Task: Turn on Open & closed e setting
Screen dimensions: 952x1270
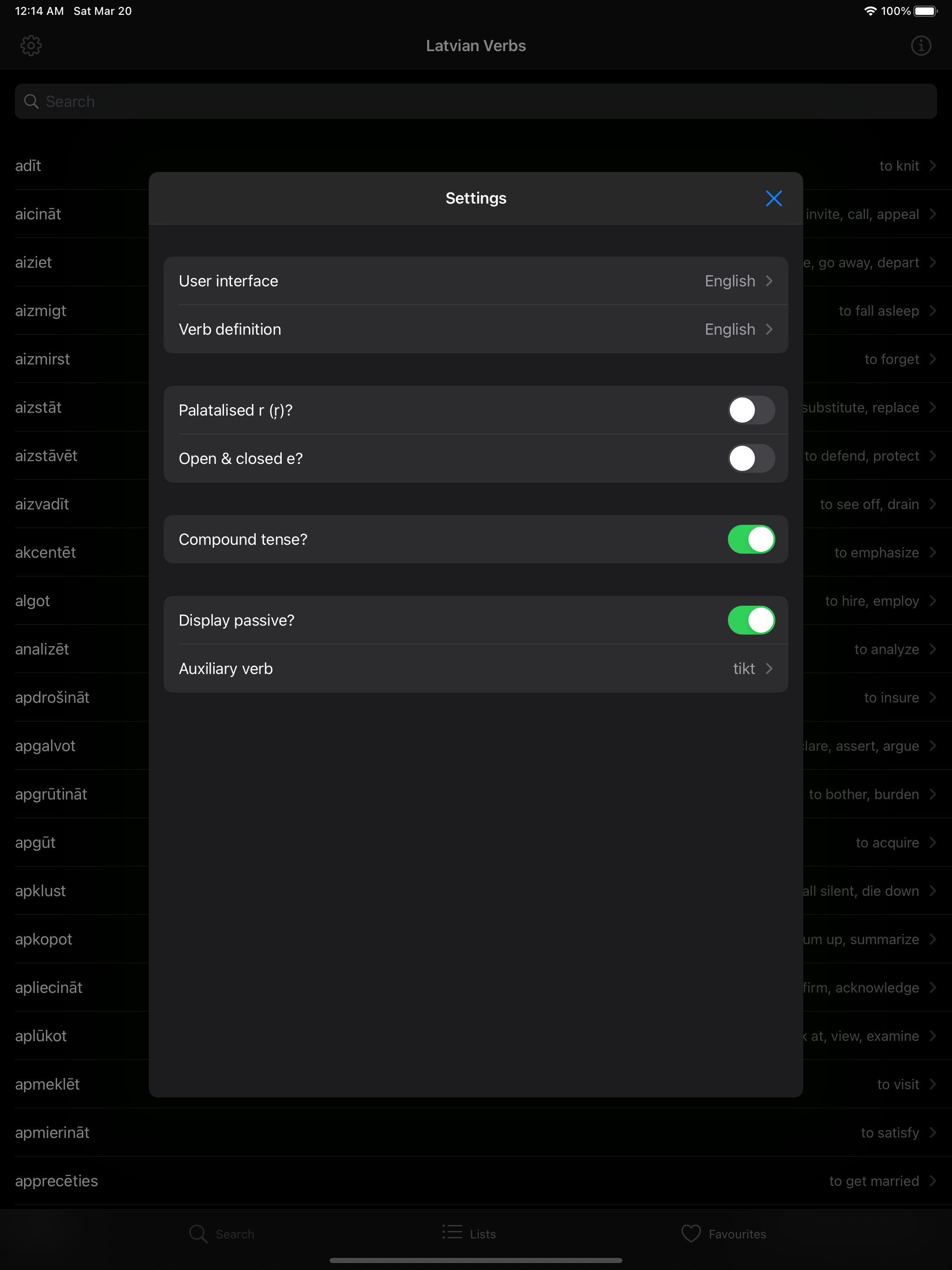Action: pyautogui.click(x=752, y=458)
